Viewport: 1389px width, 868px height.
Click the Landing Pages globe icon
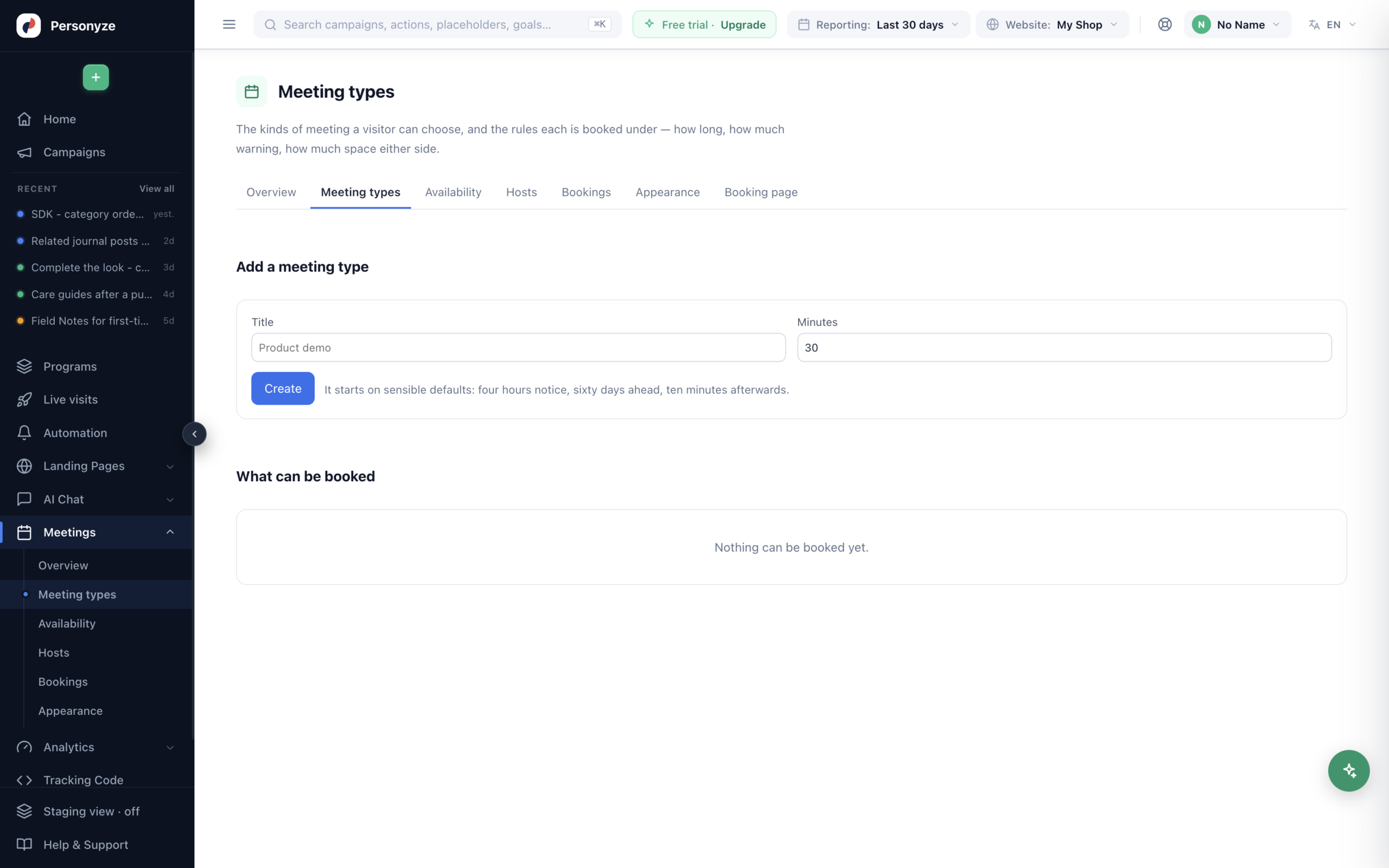click(x=24, y=466)
